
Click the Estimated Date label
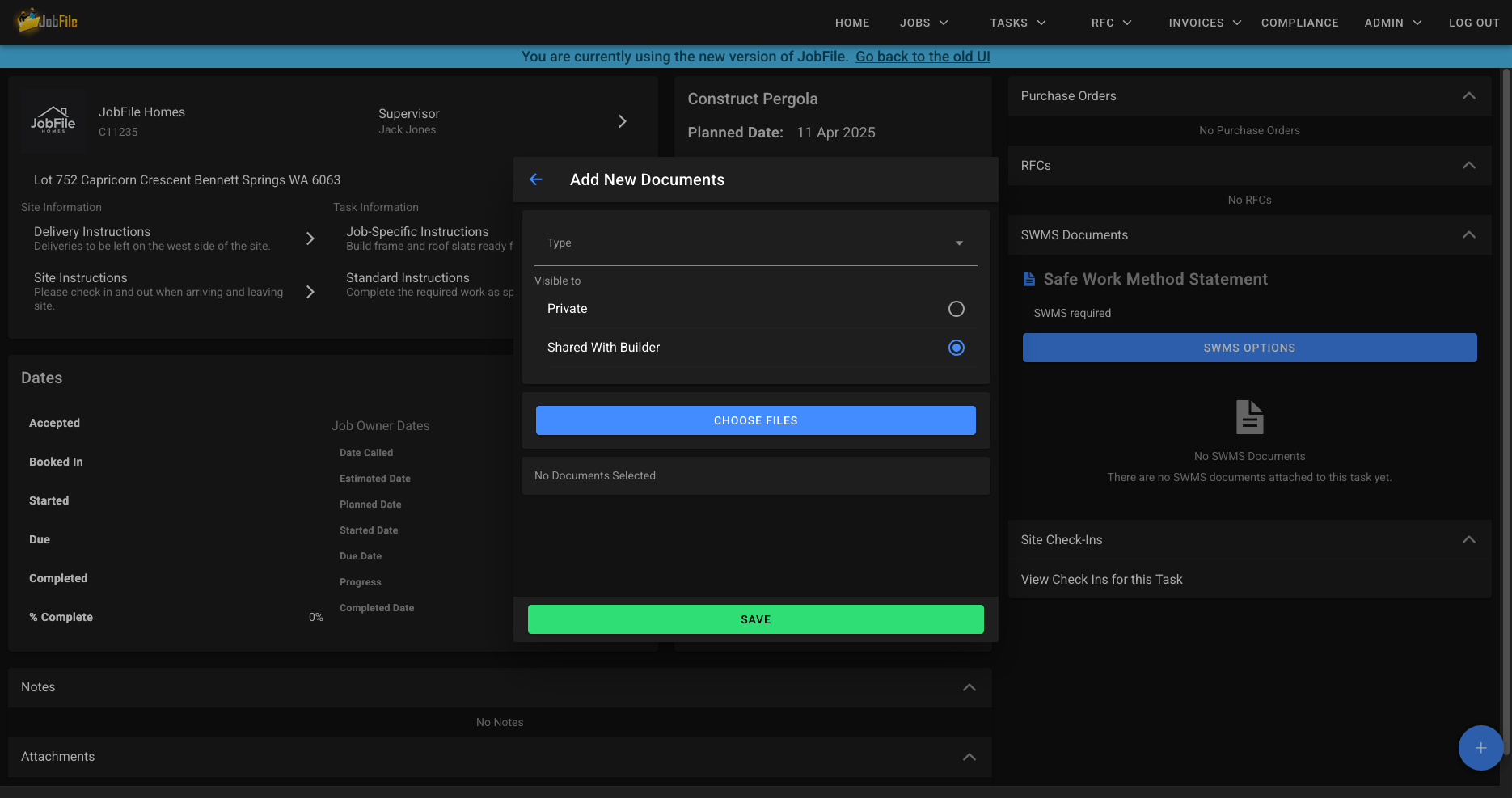[x=375, y=479]
